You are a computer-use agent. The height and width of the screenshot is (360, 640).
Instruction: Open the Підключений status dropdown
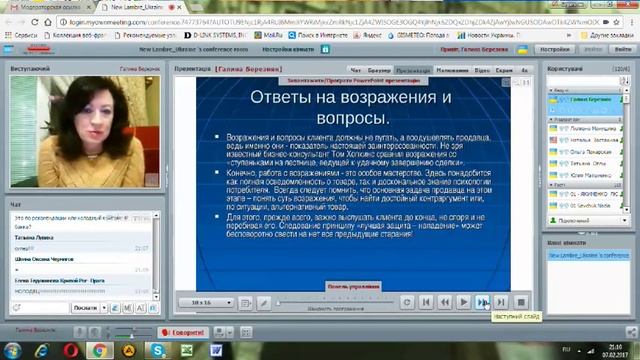[588, 220]
